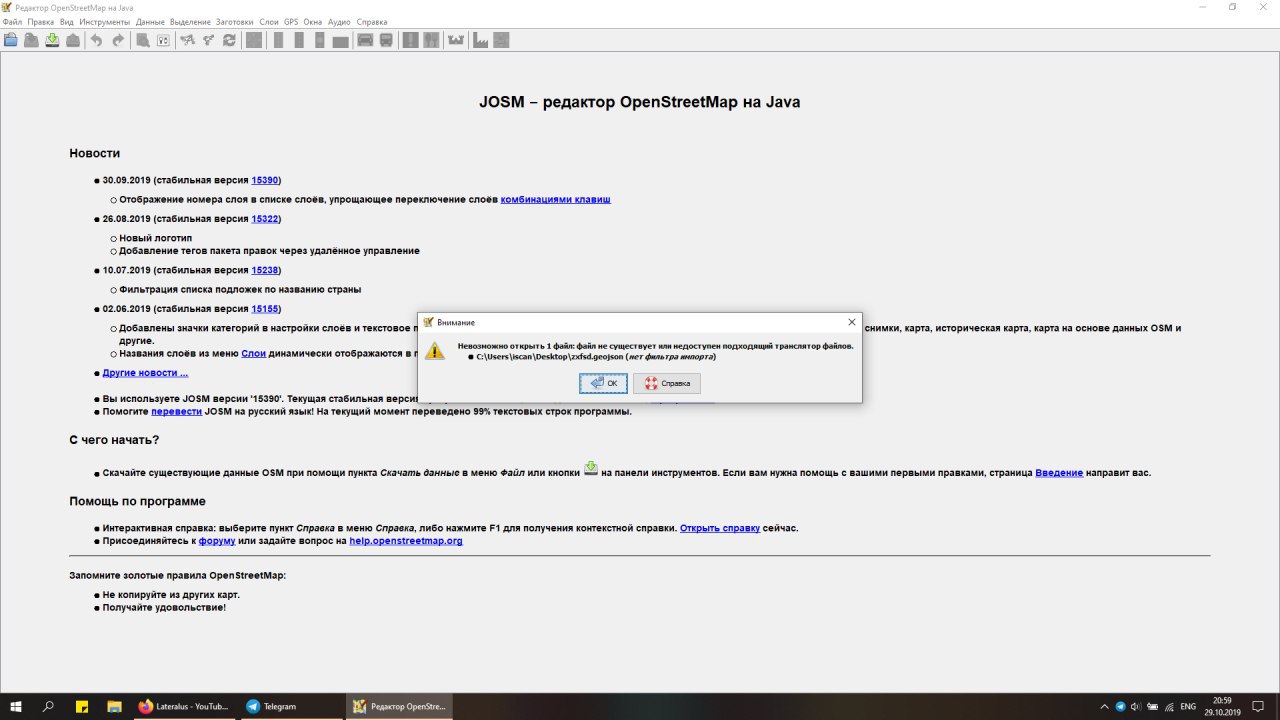Open the version 15390 link
This screenshot has height=720, width=1280.
click(265, 180)
